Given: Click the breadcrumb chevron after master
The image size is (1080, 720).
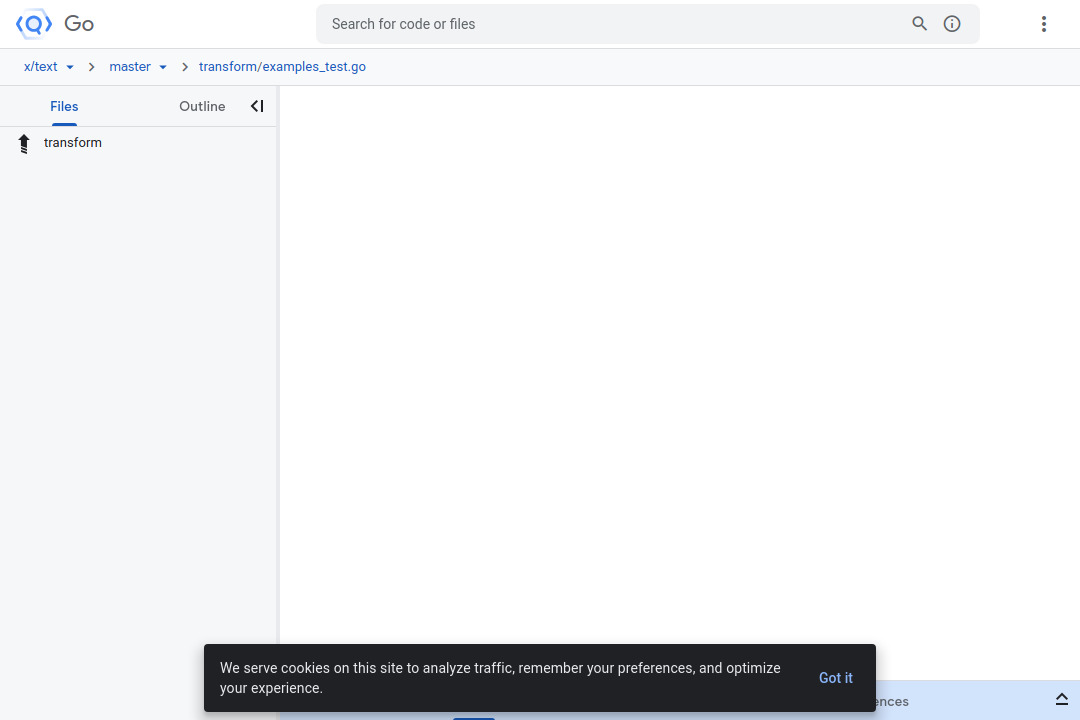Looking at the screenshot, I should click(x=185, y=66).
